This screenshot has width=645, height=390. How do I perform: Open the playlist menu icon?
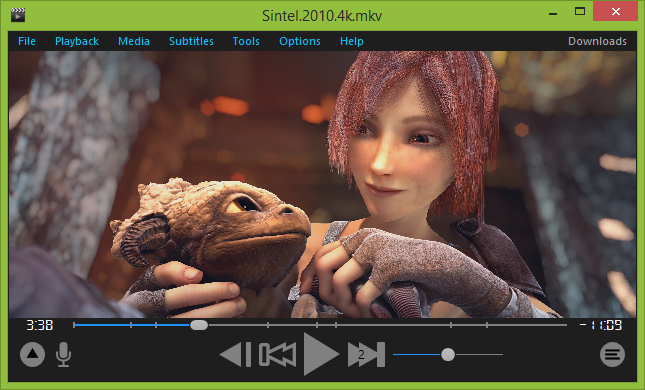612,354
